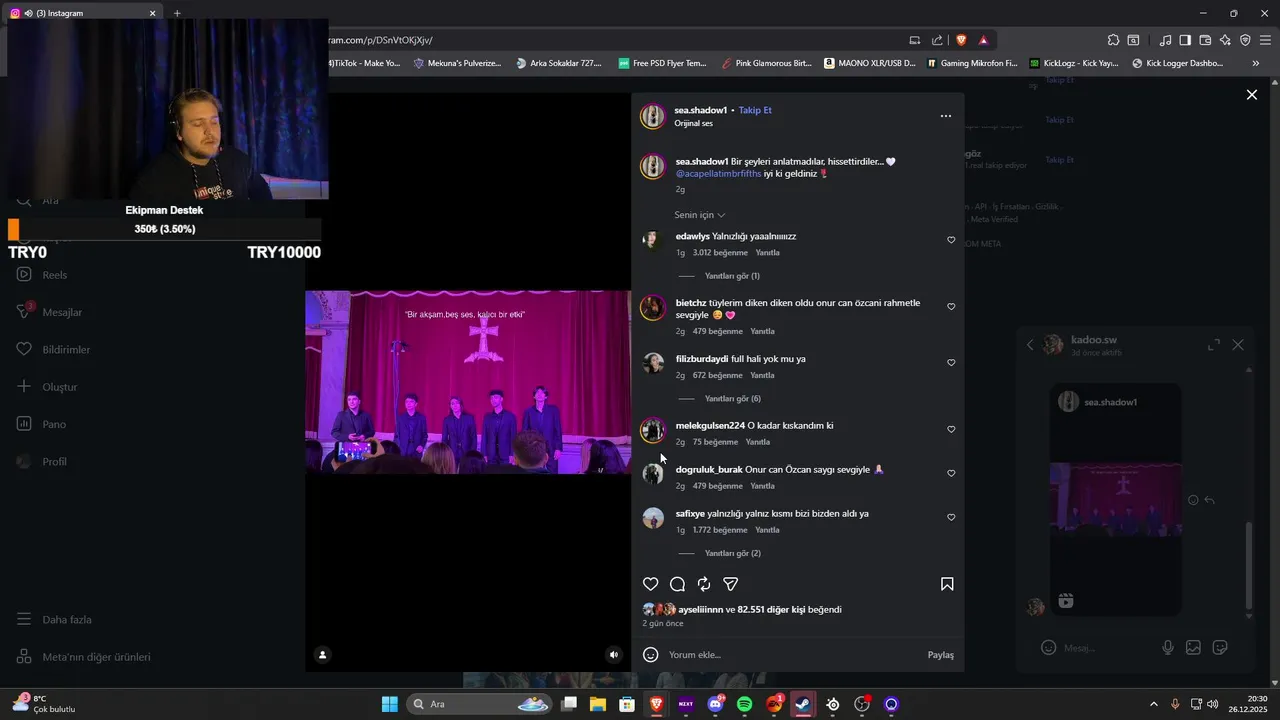
Task: Expand replies under edawlys's comment
Action: pos(732,276)
